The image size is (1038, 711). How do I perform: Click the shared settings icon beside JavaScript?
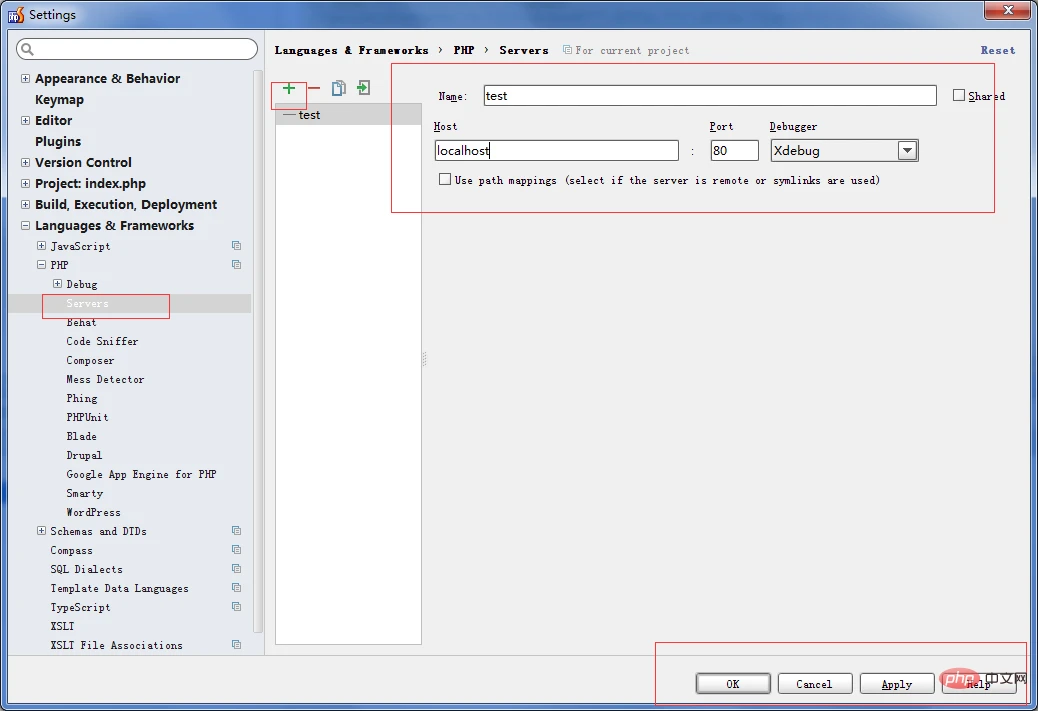(x=236, y=246)
